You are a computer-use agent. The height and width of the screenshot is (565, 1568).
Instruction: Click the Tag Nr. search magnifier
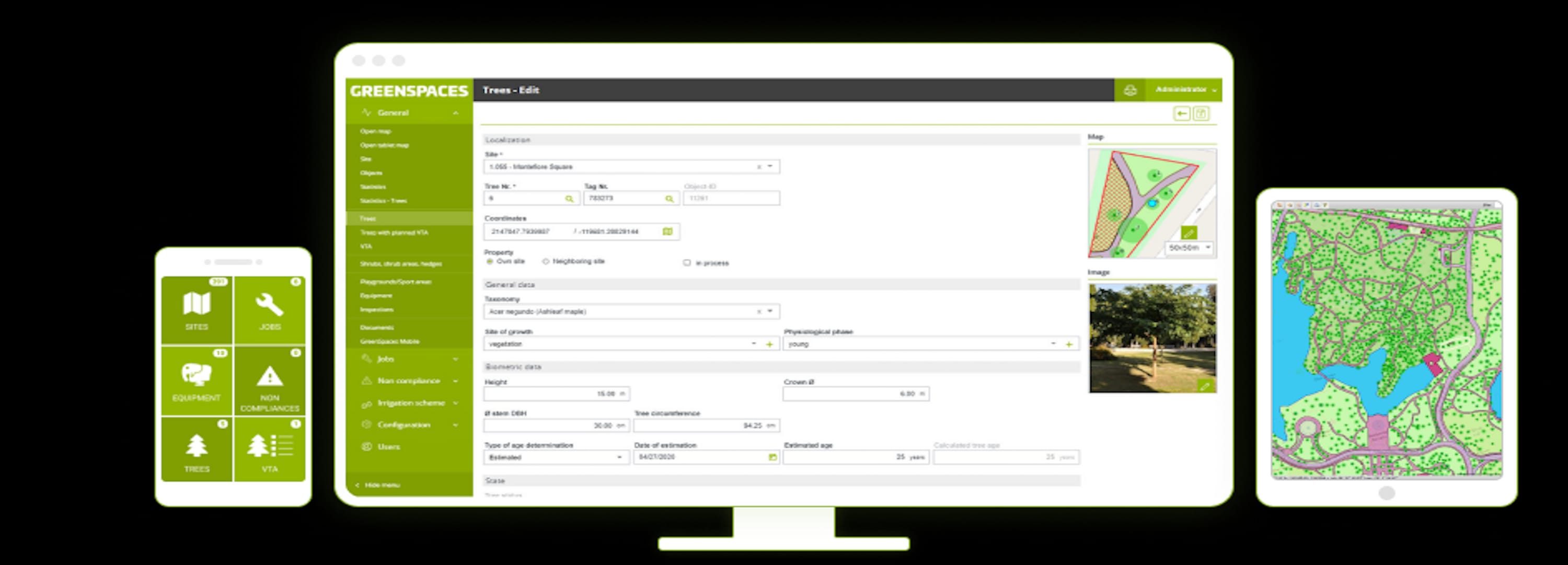coord(669,199)
